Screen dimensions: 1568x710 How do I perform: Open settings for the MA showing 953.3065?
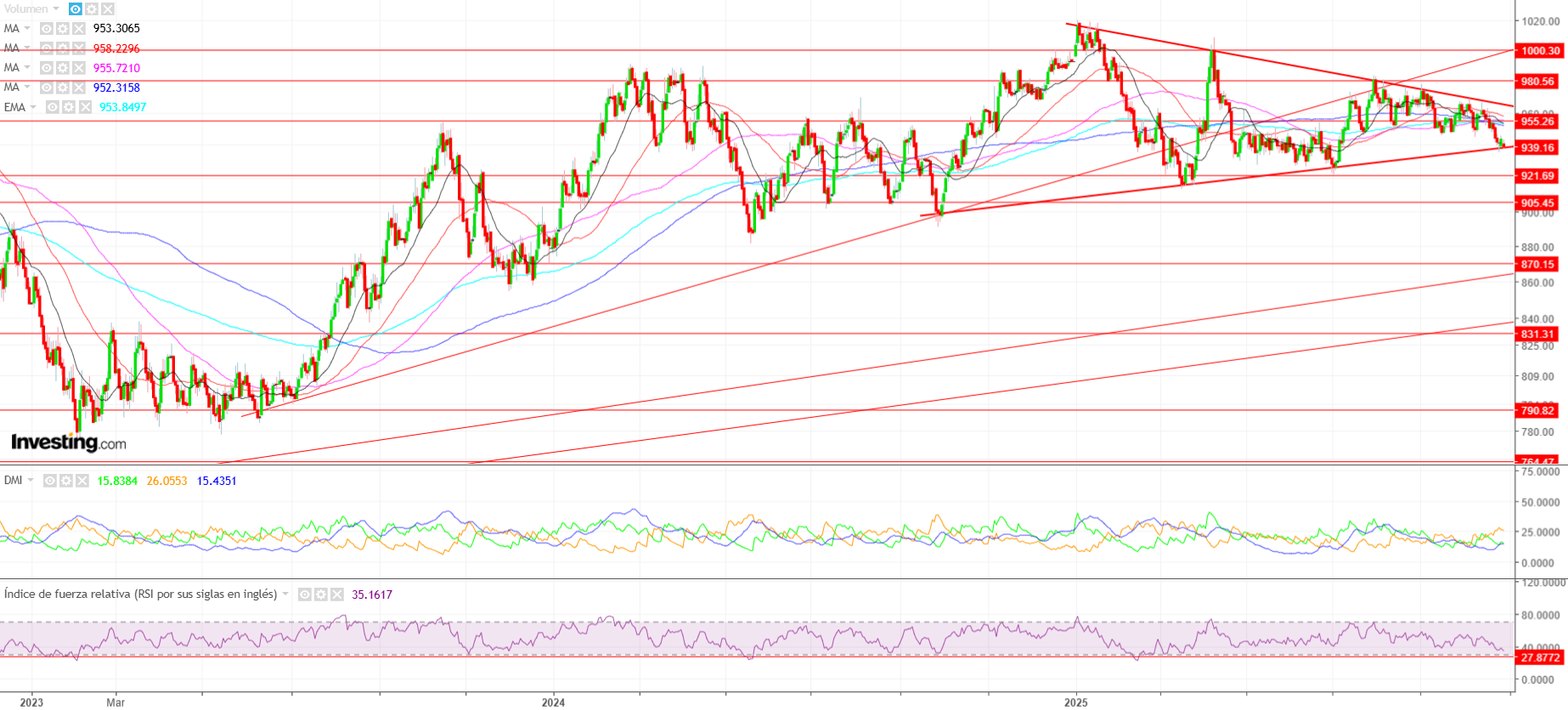(63, 29)
